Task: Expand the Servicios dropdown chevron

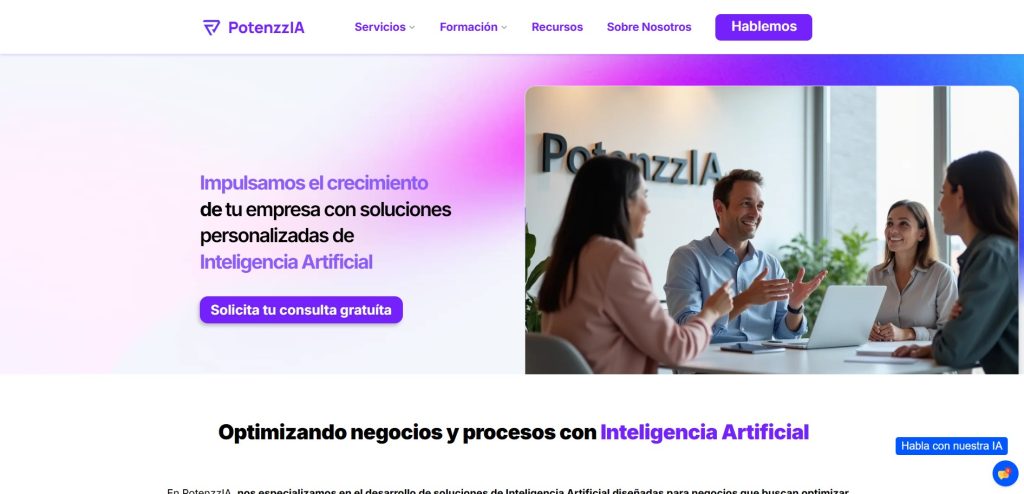Action: [x=412, y=27]
